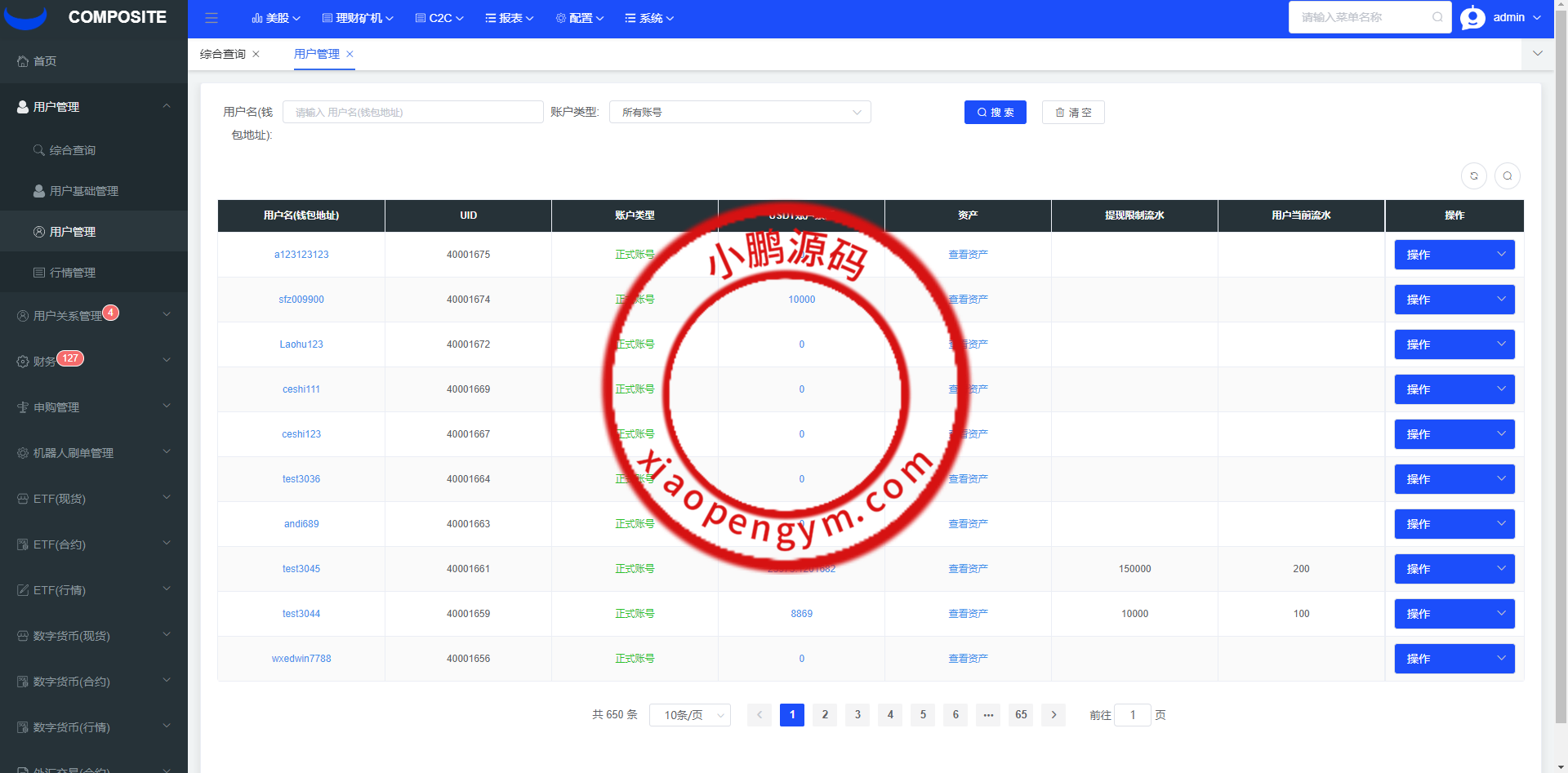
Task: Open the 首页 home sidebar item
Action: (x=45, y=61)
